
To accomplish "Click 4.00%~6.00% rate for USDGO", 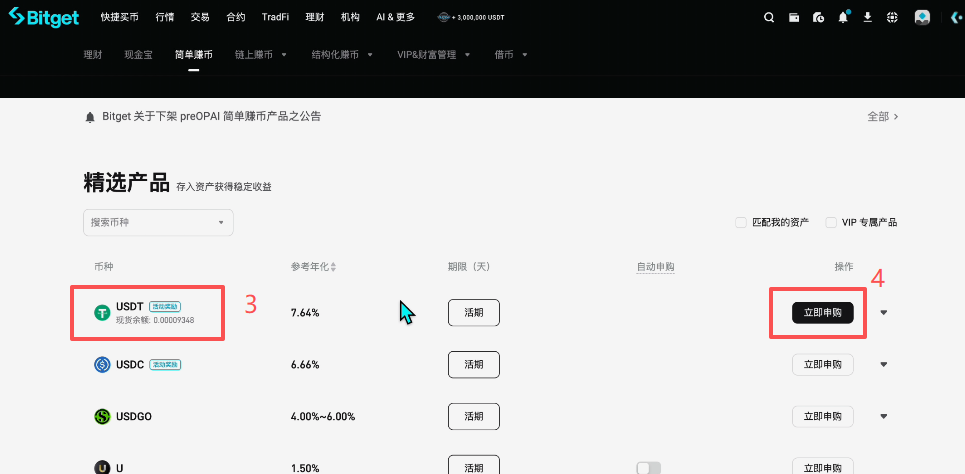I will pyautogui.click(x=323, y=416).
